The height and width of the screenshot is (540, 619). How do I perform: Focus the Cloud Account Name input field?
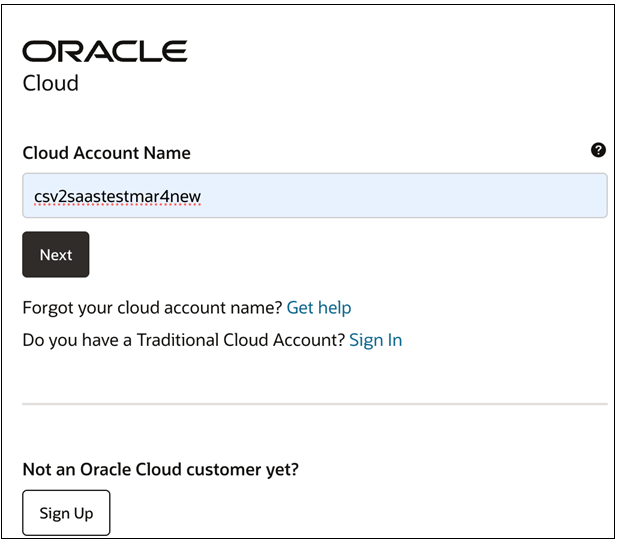click(315, 195)
